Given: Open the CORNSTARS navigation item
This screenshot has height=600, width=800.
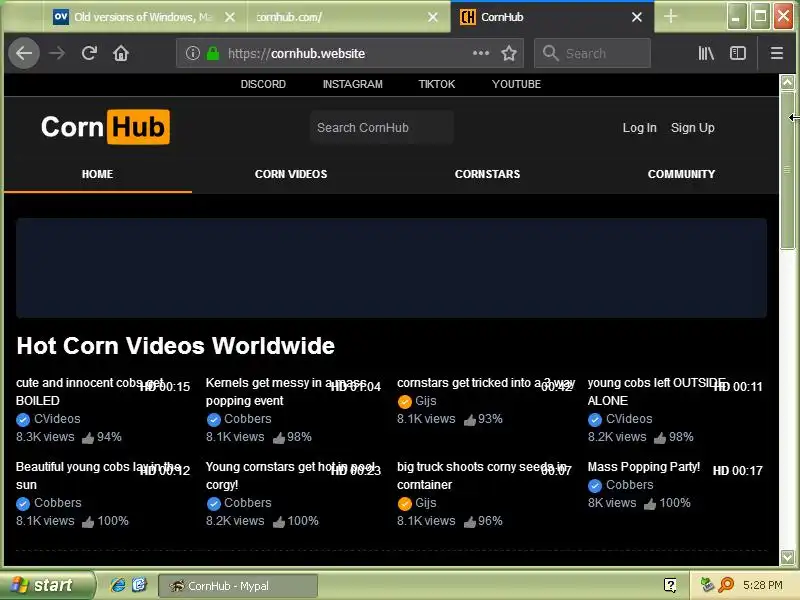Looking at the screenshot, I should [x=487, y=174].
